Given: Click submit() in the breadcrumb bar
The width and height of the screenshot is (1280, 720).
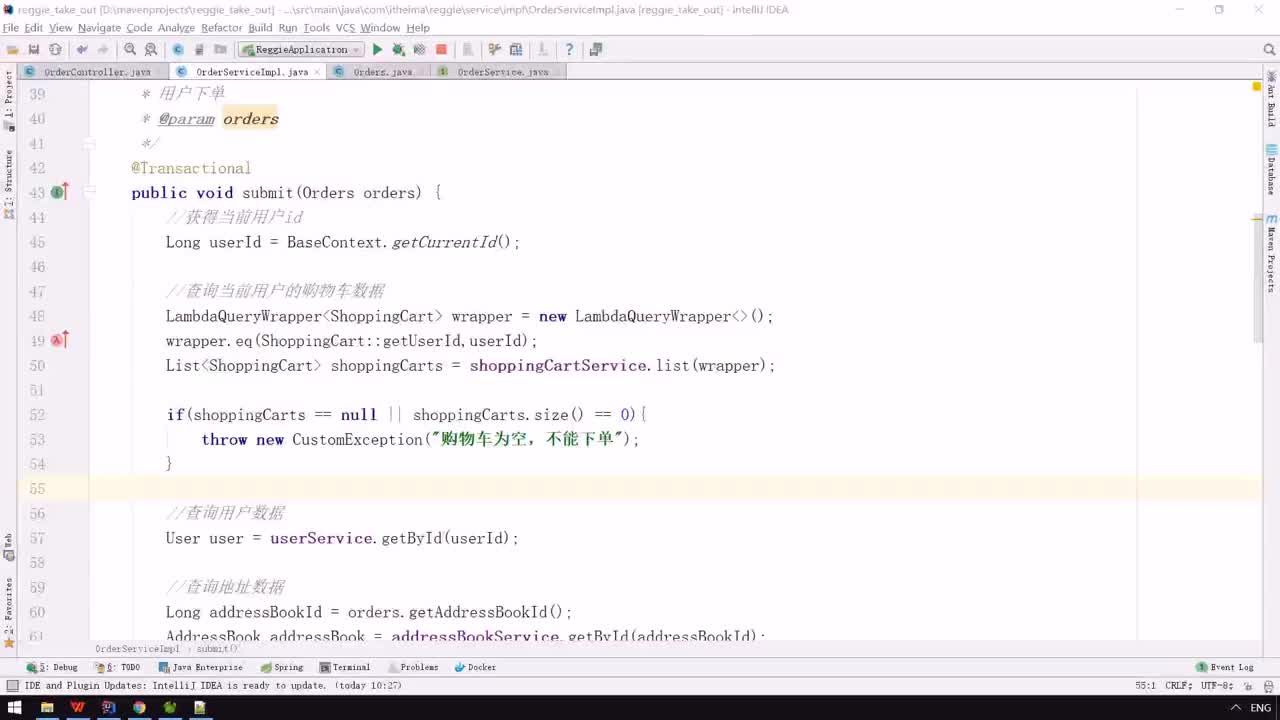Looking at the screenshot, I should (217, 649).
